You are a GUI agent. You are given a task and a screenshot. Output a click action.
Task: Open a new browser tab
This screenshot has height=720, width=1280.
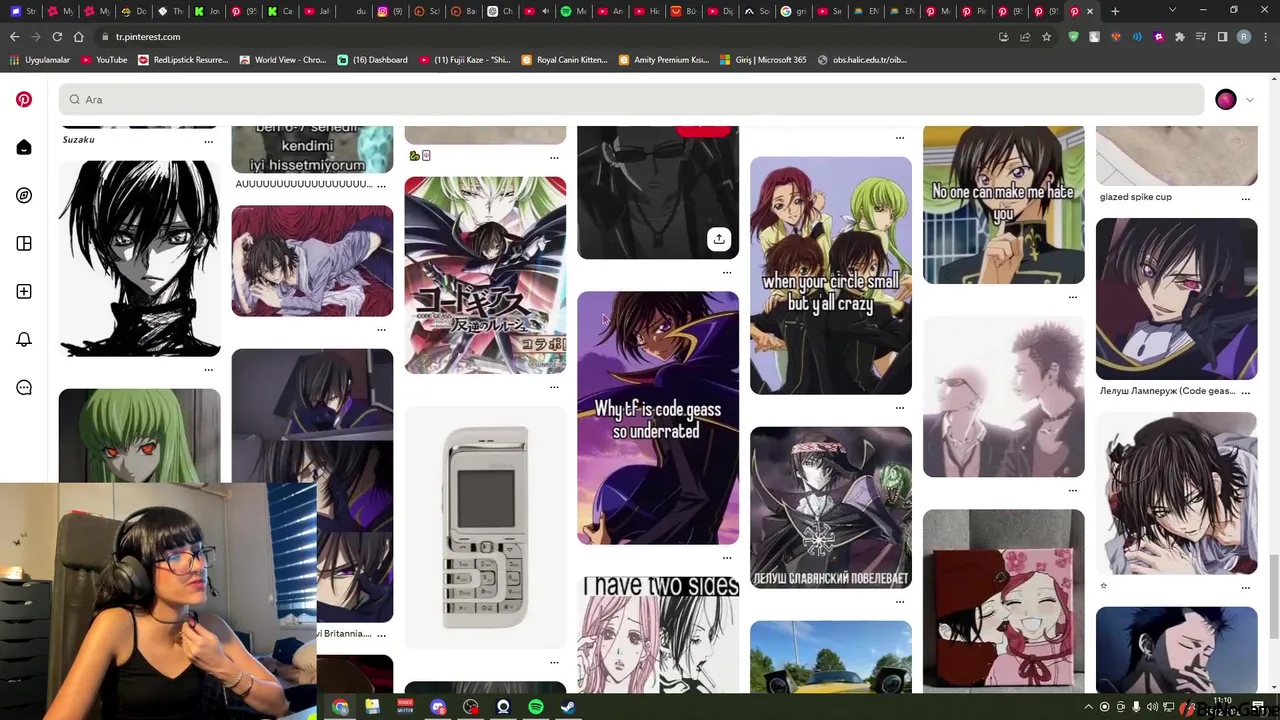(1115, 11)
